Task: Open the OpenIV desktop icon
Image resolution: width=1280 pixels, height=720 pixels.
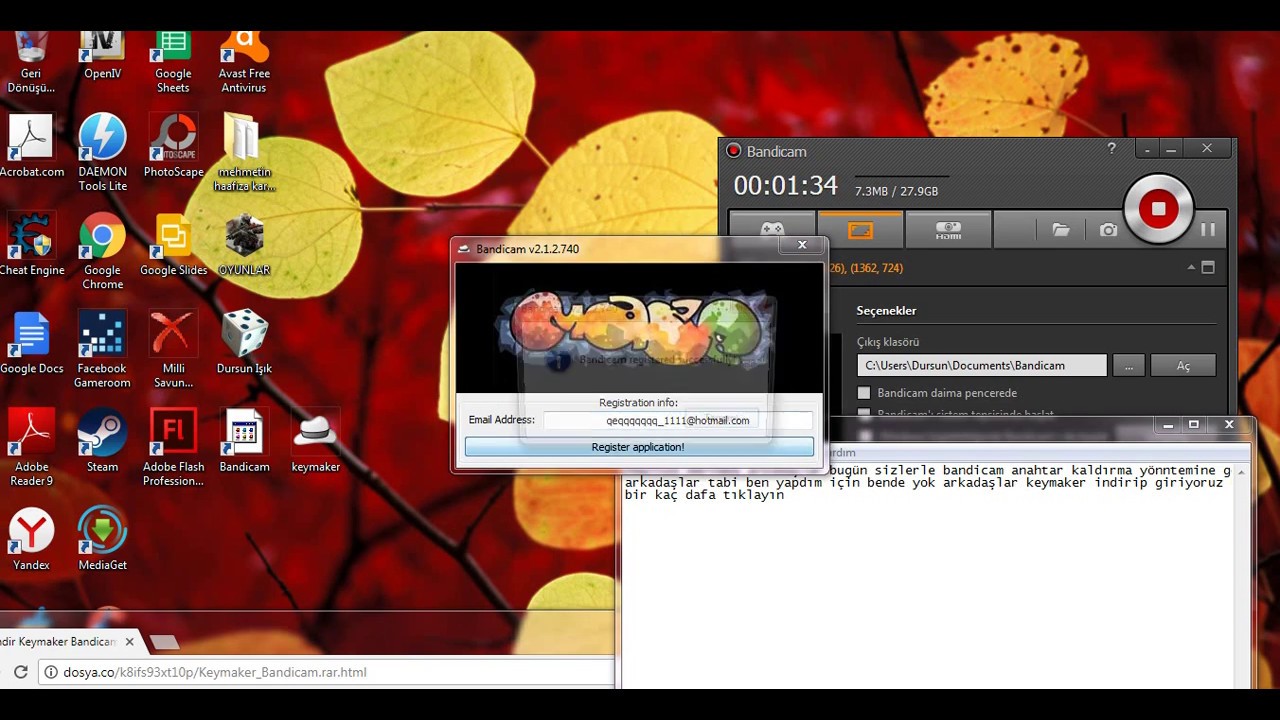Action: (102, 55)
